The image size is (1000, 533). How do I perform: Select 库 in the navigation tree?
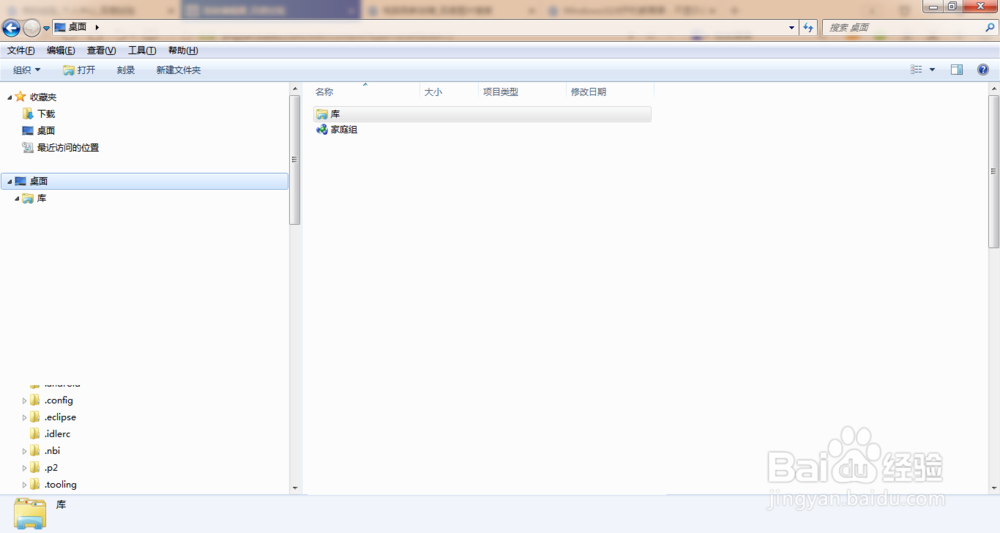click(41, 198)
